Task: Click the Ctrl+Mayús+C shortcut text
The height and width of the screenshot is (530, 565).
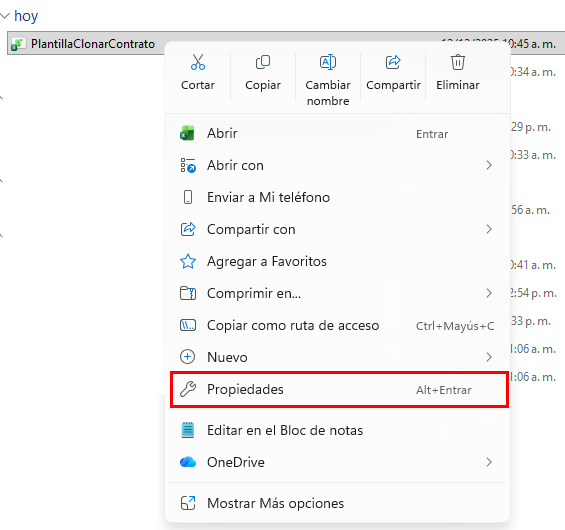Action: [455, 326]
